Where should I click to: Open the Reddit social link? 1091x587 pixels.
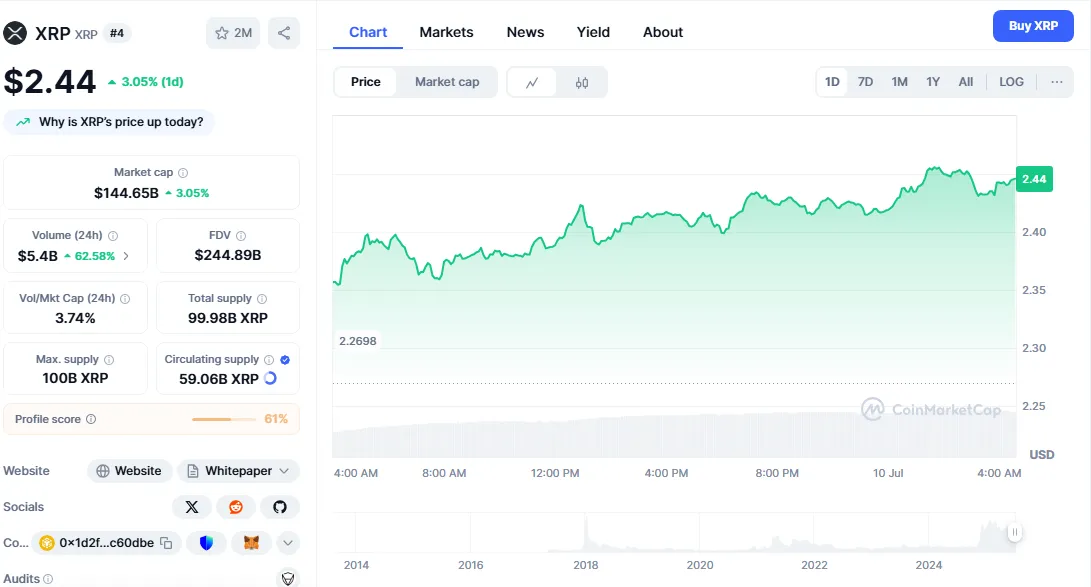pyautogui.click(x=236, y=507)
